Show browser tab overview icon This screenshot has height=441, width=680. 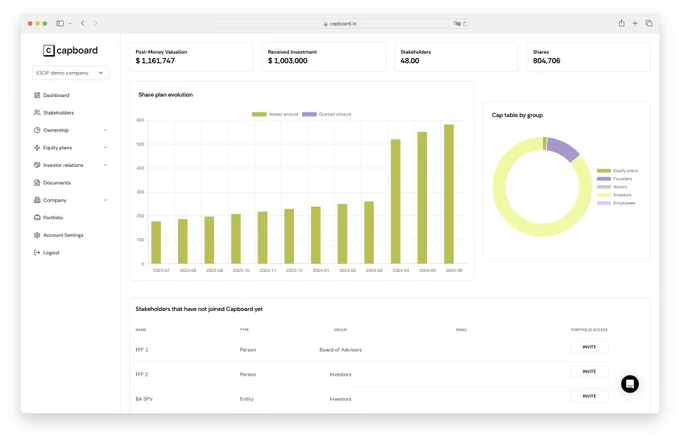(x=649, y=23)
